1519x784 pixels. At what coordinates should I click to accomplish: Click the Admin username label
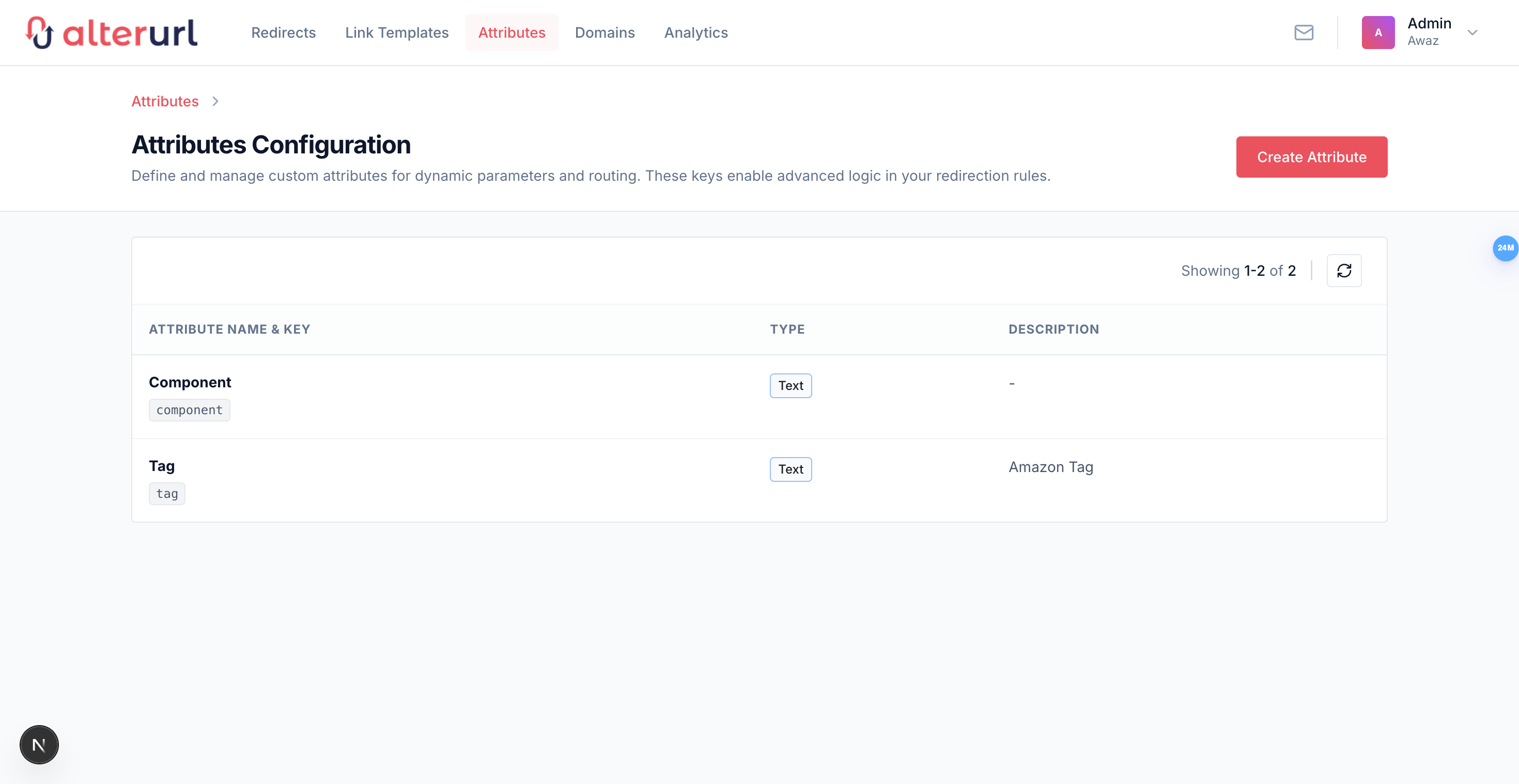click(1429, 24)
